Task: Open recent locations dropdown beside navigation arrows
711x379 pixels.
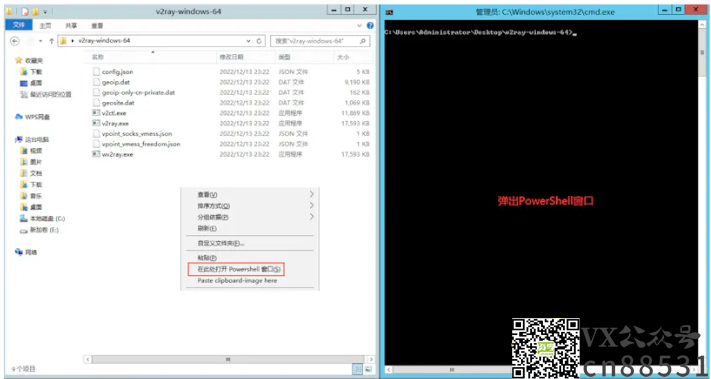Action: coord(40,41)
